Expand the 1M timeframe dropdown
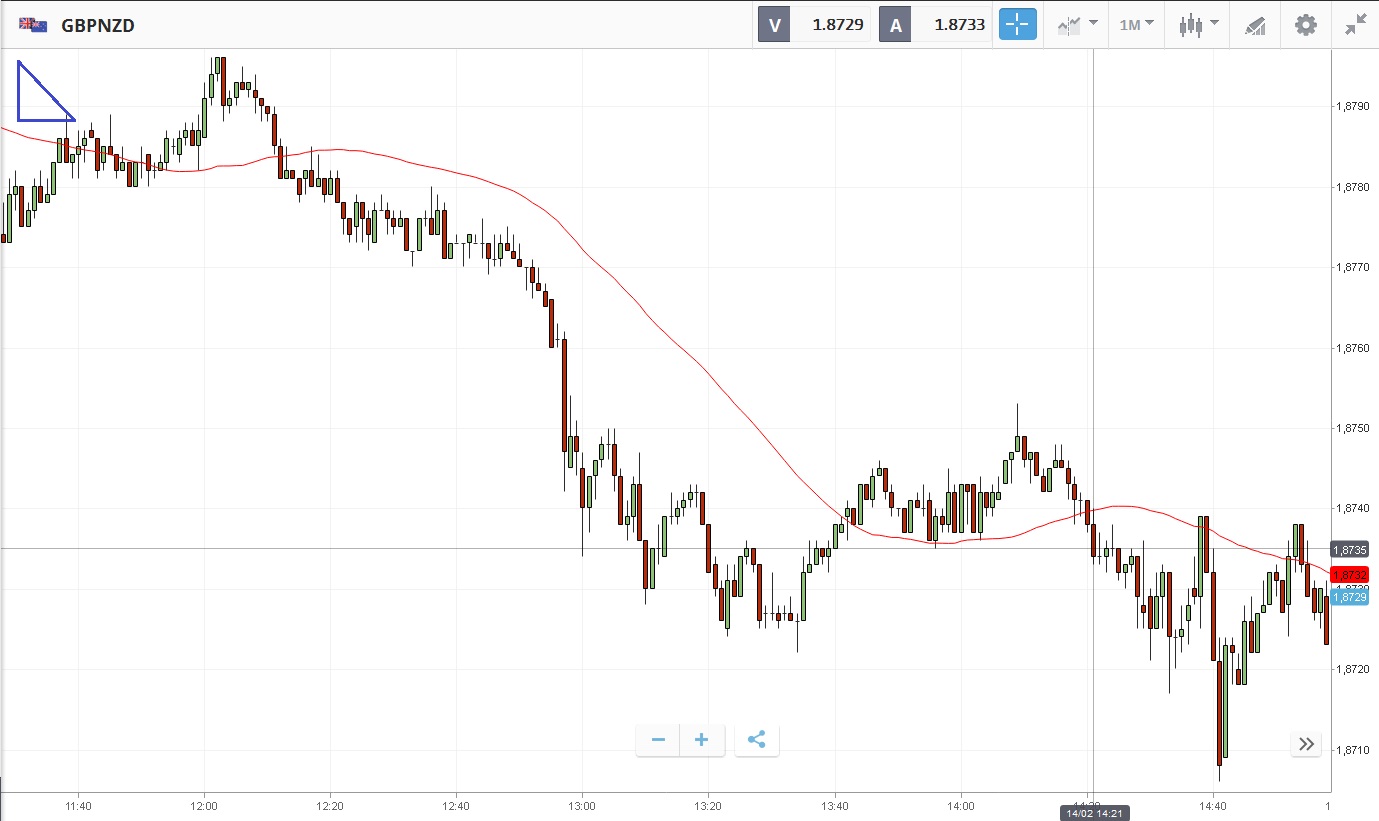 coord(1136,25)
